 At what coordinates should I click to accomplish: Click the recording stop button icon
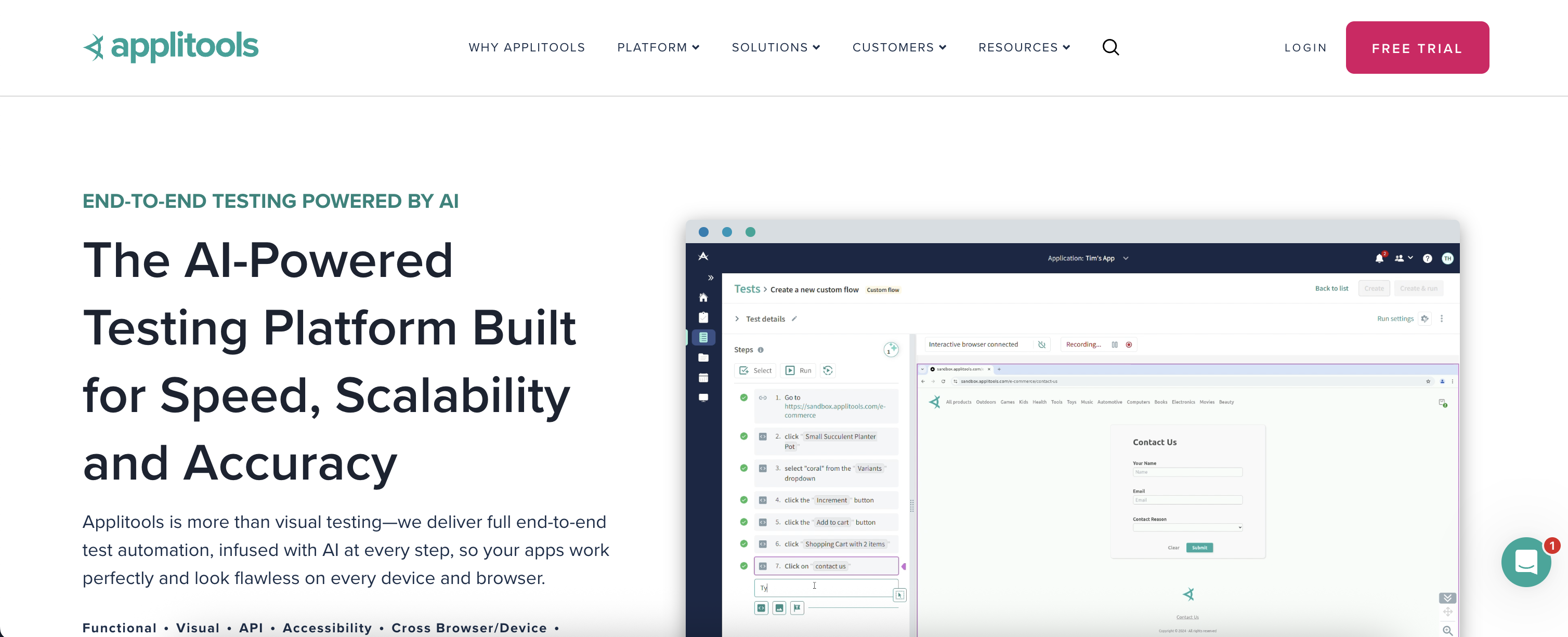(1129, 344)
